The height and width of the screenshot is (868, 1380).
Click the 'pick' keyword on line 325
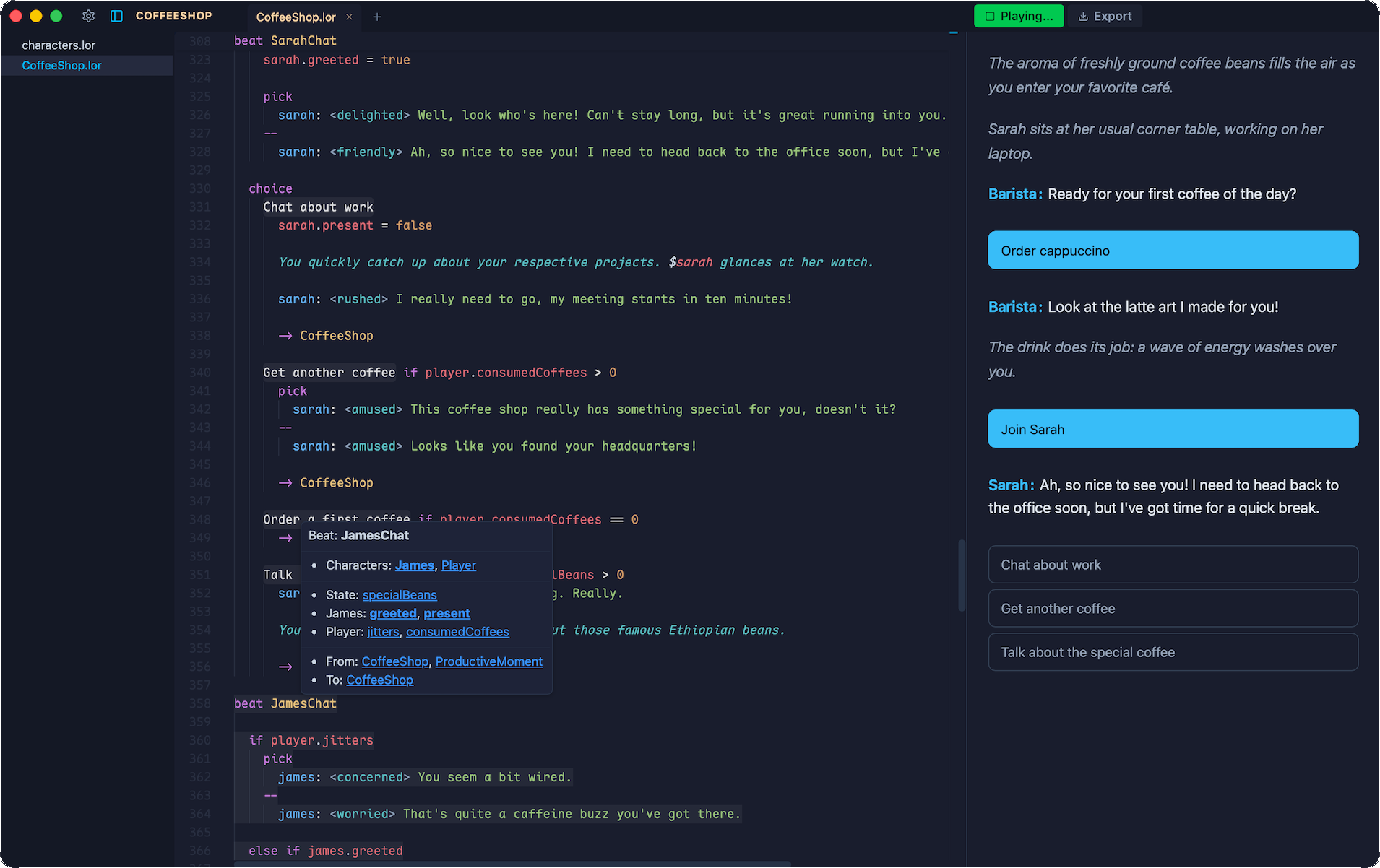277,97
